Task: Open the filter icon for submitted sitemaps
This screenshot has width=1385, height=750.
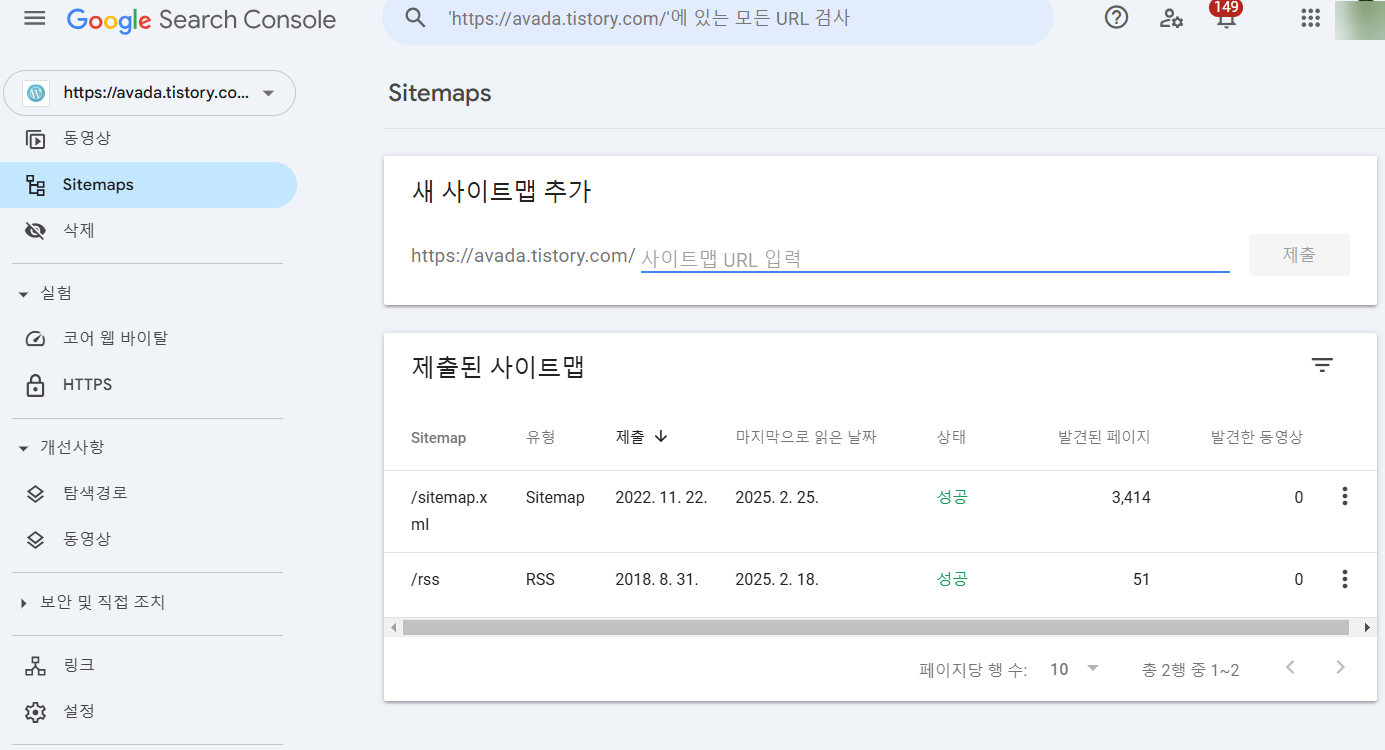Action: click(1322, 365)
